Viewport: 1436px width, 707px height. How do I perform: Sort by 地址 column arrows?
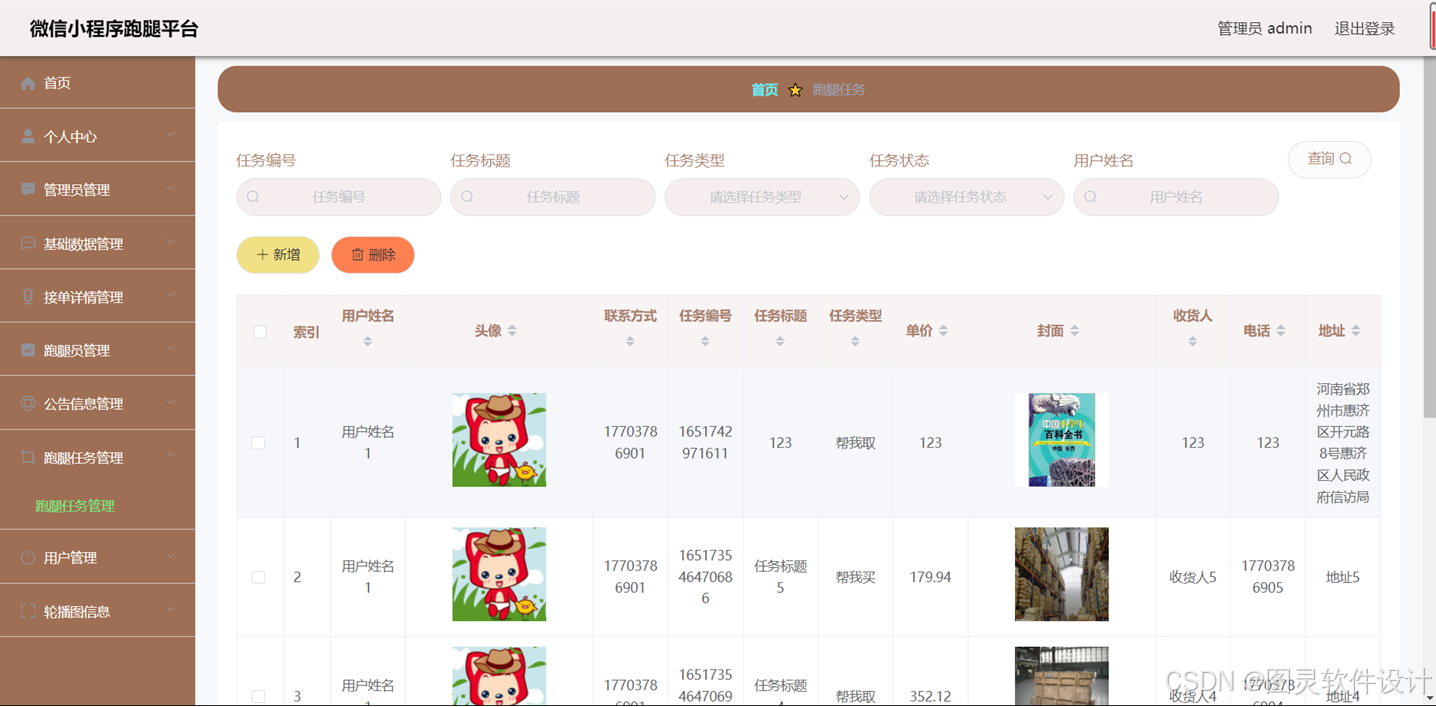[x=1356, y=331]
